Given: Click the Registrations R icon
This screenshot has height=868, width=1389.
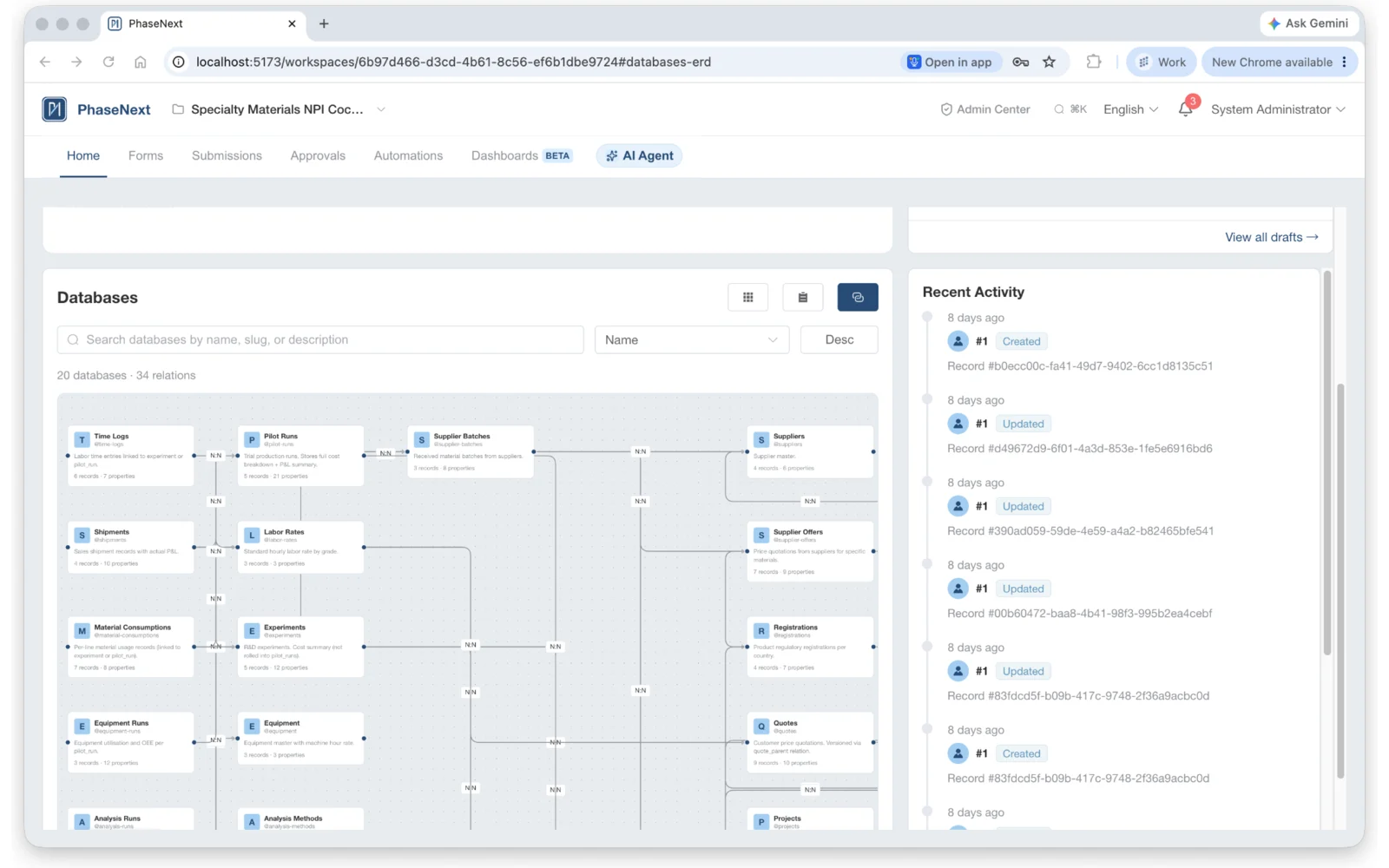Looking at the screenshot, I should (761, 631).
